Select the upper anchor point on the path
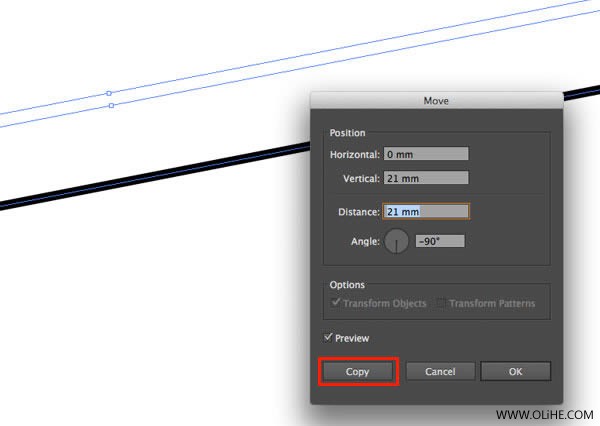 click(x=109, y=93)
